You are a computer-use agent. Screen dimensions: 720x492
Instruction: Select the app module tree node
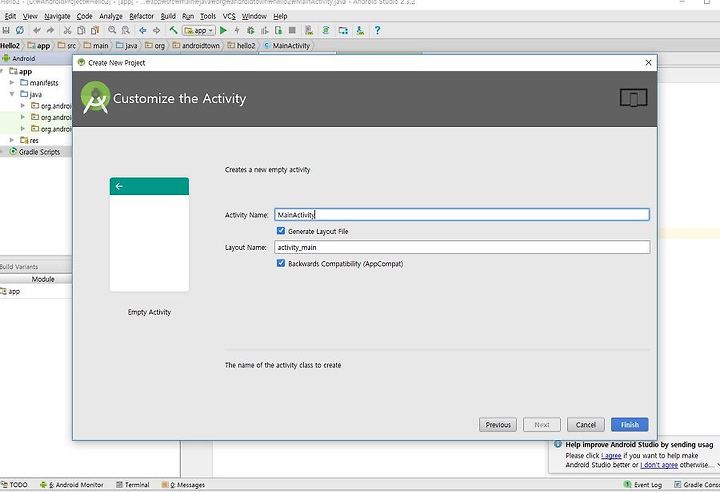click(x=21, y=71)
